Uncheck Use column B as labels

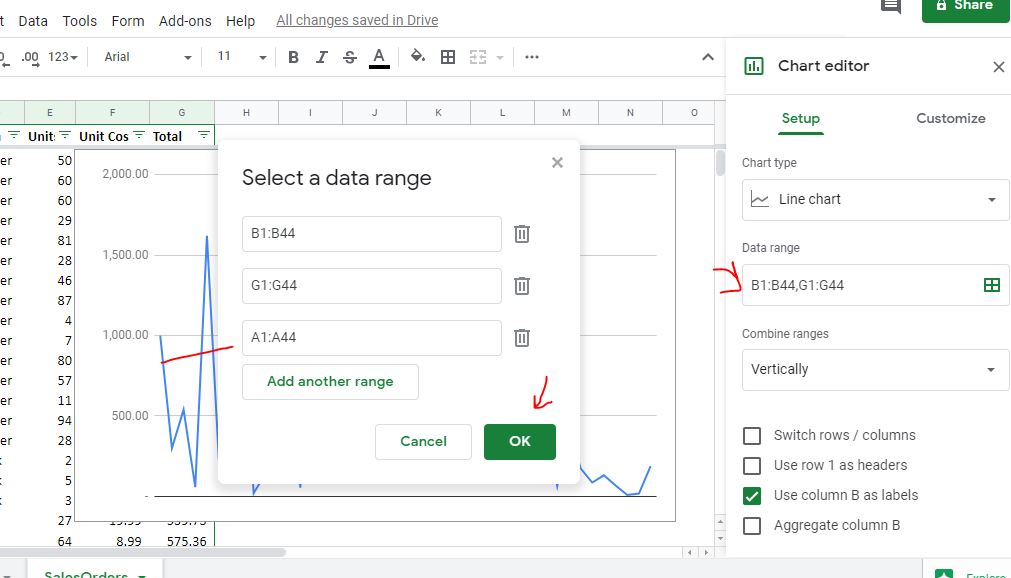[751, 495]
